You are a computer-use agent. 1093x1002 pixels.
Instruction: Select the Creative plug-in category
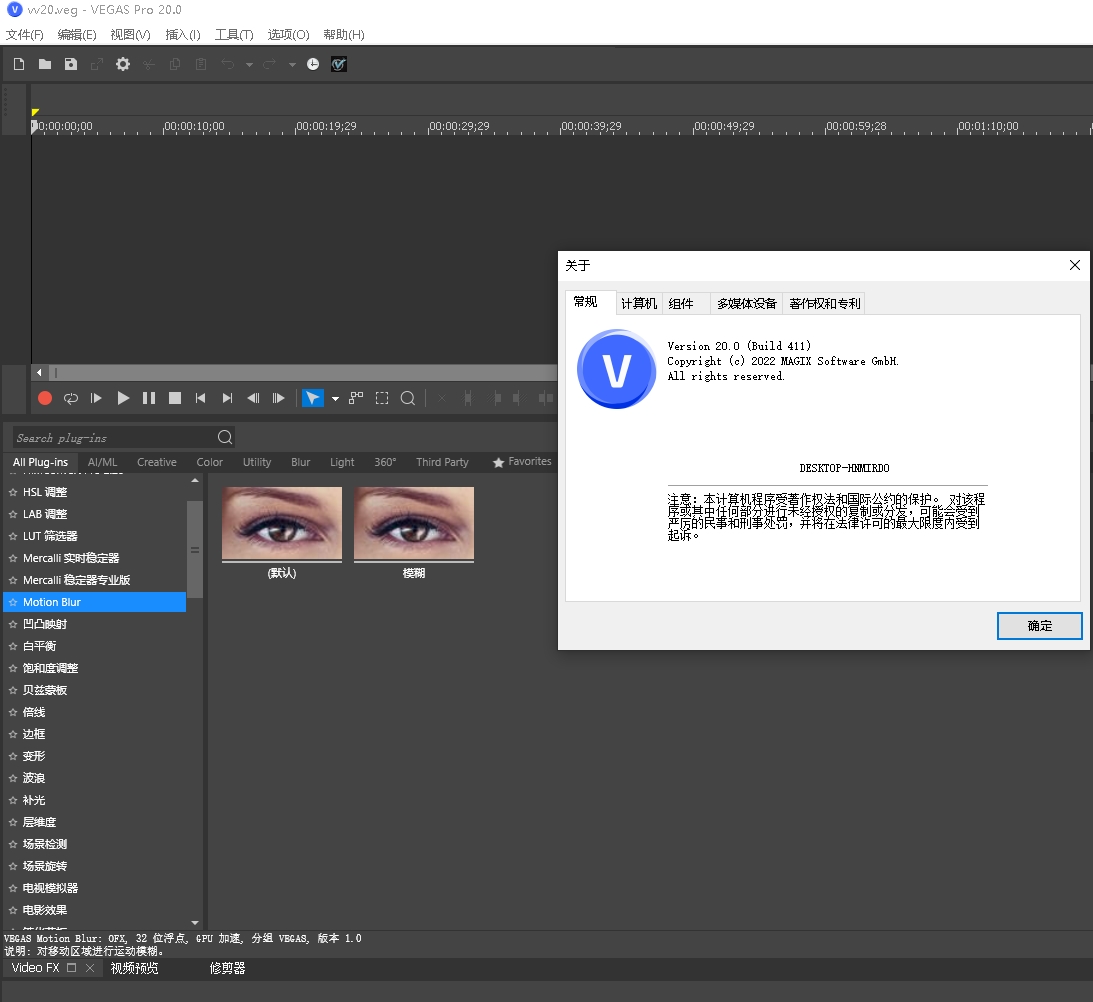157,462
